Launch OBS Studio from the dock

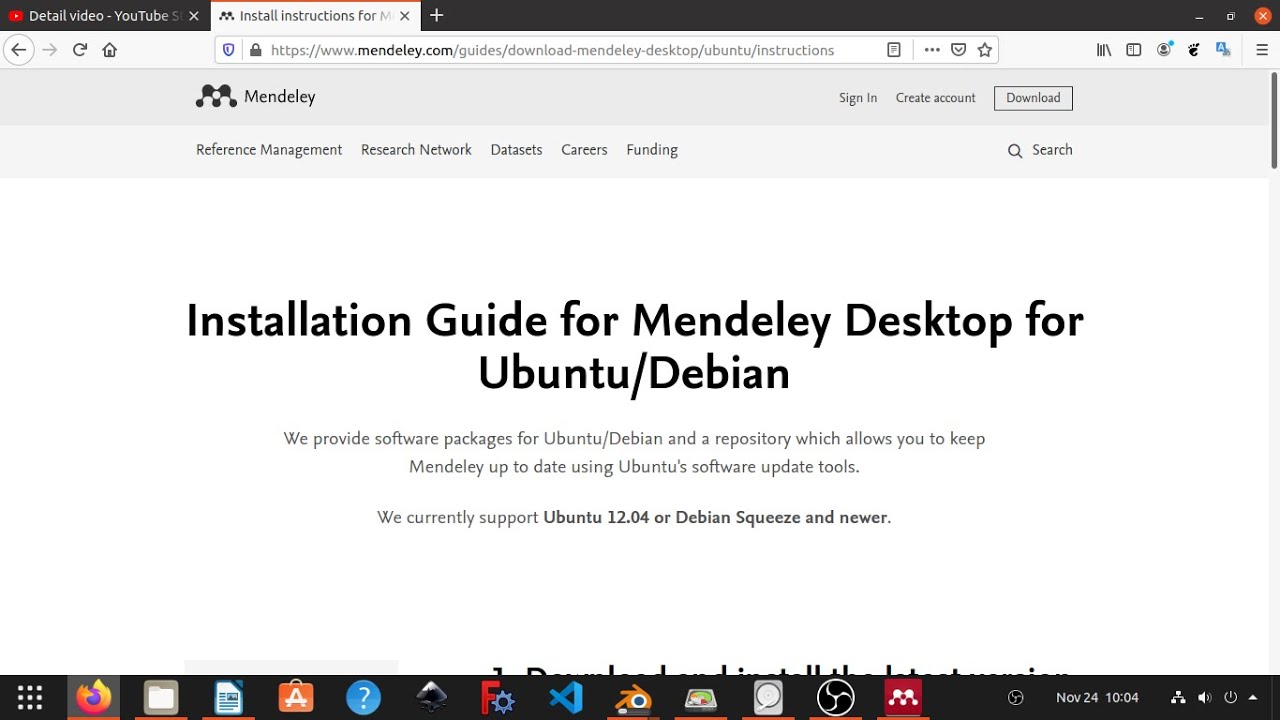pyautogui.click(x=835, y=698)
